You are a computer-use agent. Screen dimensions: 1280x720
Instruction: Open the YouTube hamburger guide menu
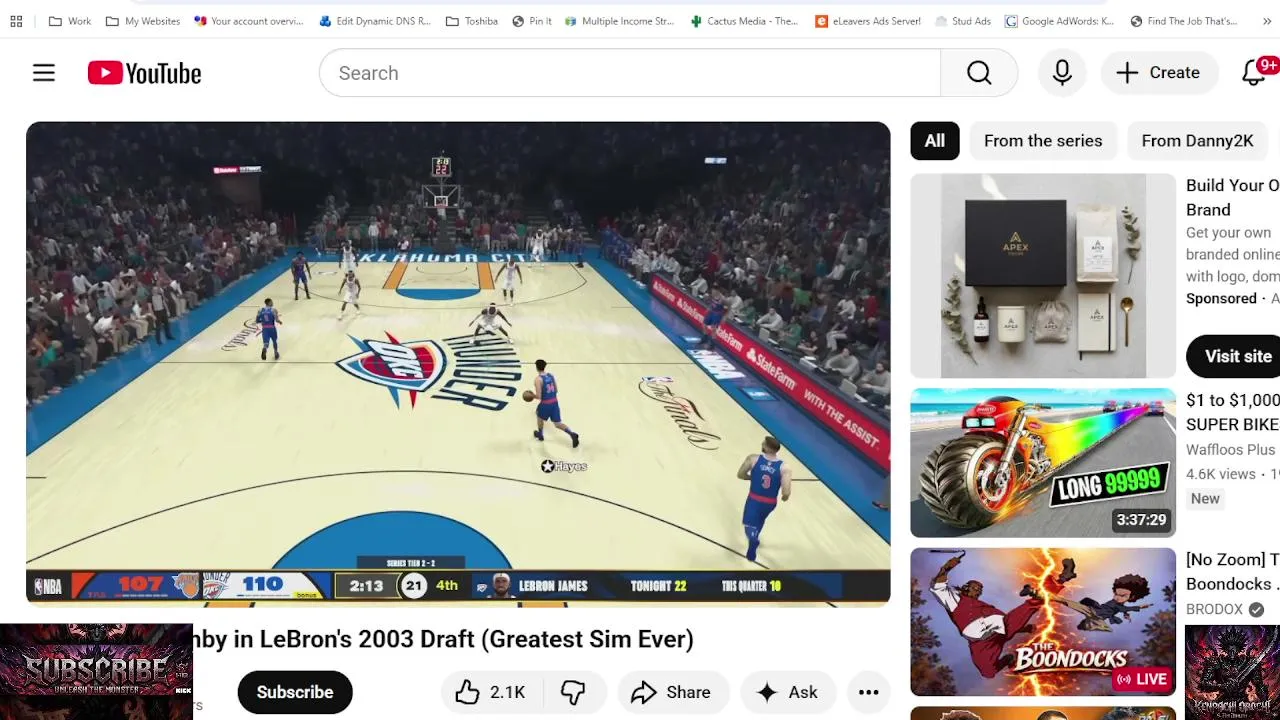pyautogui.click(x=44, y=73)
